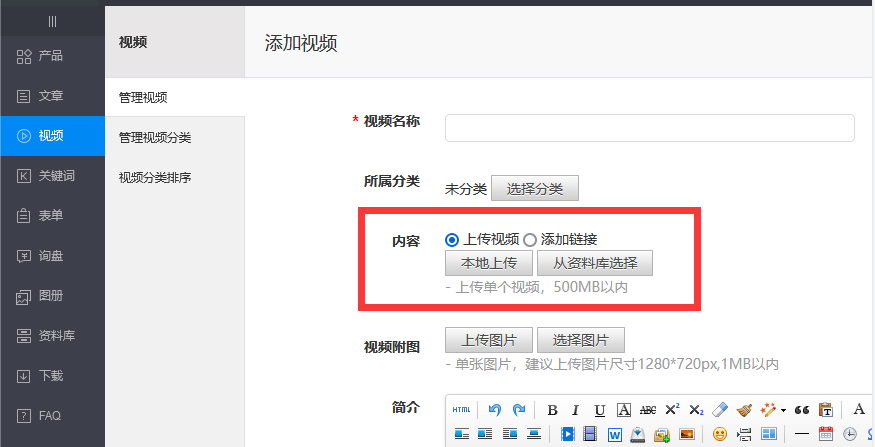Open the 产品 menu in sidebar

[x=52, y=56]
